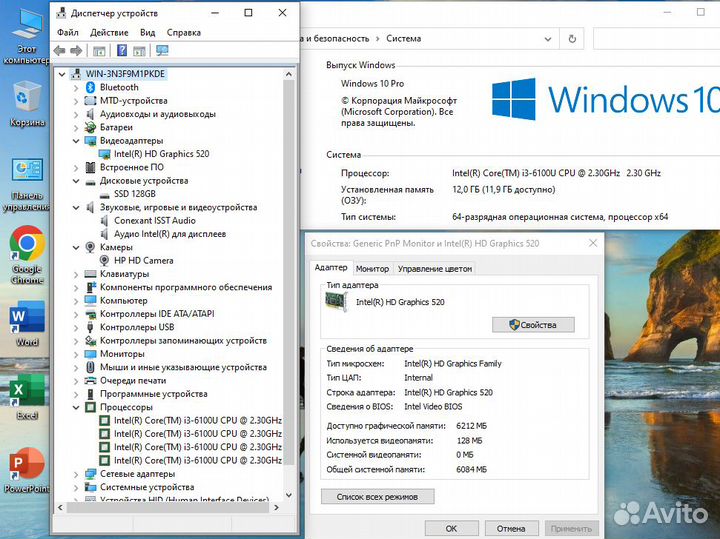Viewport: 720px width, 539px height.
Task: Click the refresh icon in the Система address bar
Action: (572, 39)
